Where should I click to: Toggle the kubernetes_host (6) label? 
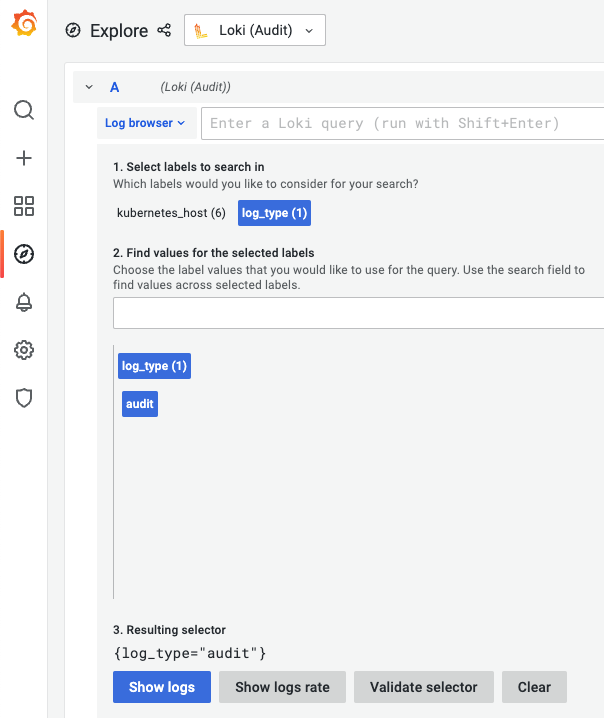pos(171,213)
